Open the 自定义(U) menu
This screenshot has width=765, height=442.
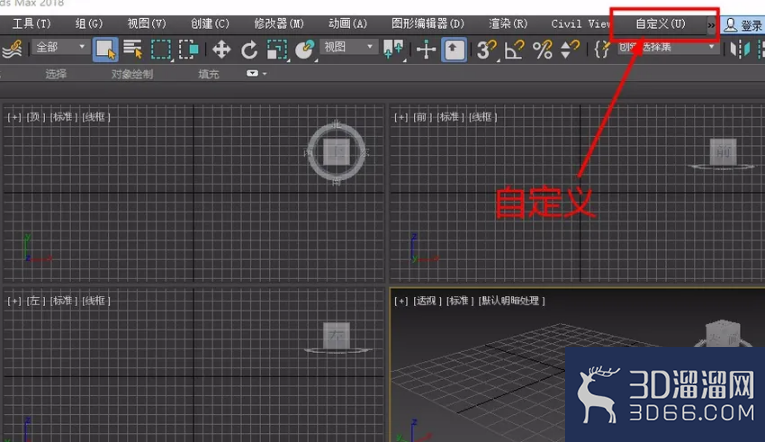660,24
